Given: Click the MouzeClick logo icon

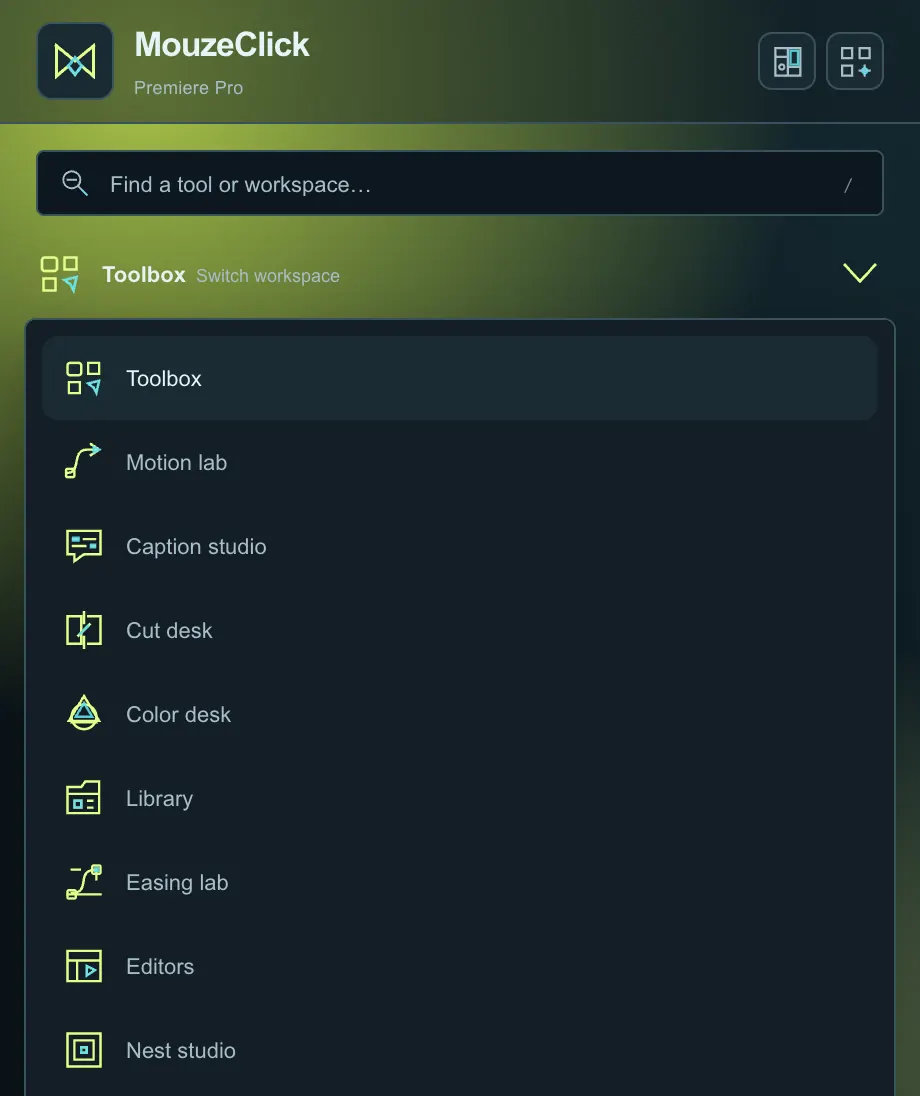Looking at the screenshot, I should pyautogui.click(x=75, y=61).
